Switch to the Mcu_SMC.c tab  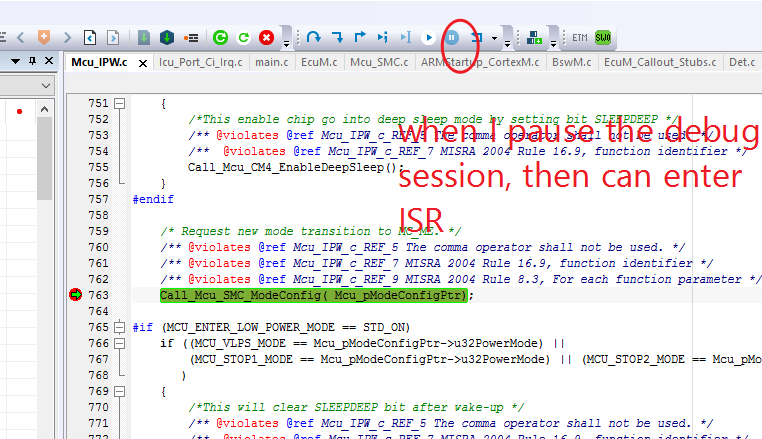[379, 62]
